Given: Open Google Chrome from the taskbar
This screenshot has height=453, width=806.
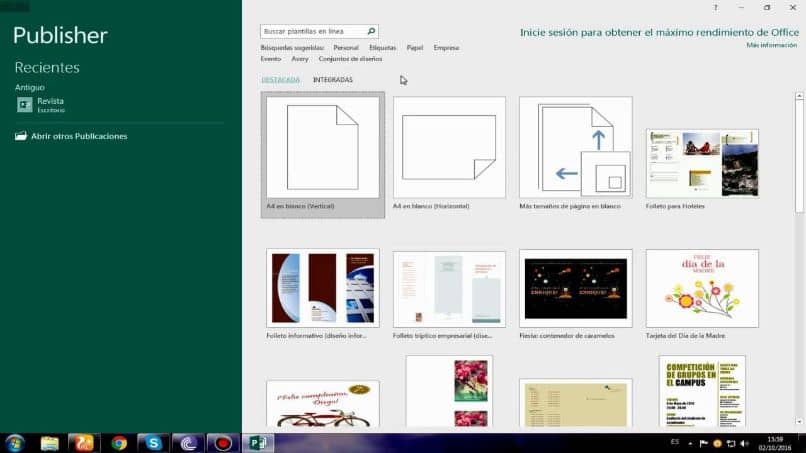Looking at the screenshot, I should point(119,443).
